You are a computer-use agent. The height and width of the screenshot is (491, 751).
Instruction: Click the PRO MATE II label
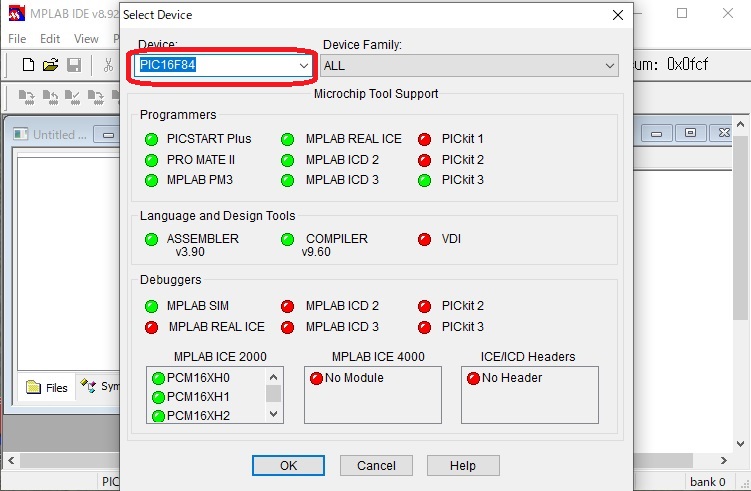coord(201,160)
